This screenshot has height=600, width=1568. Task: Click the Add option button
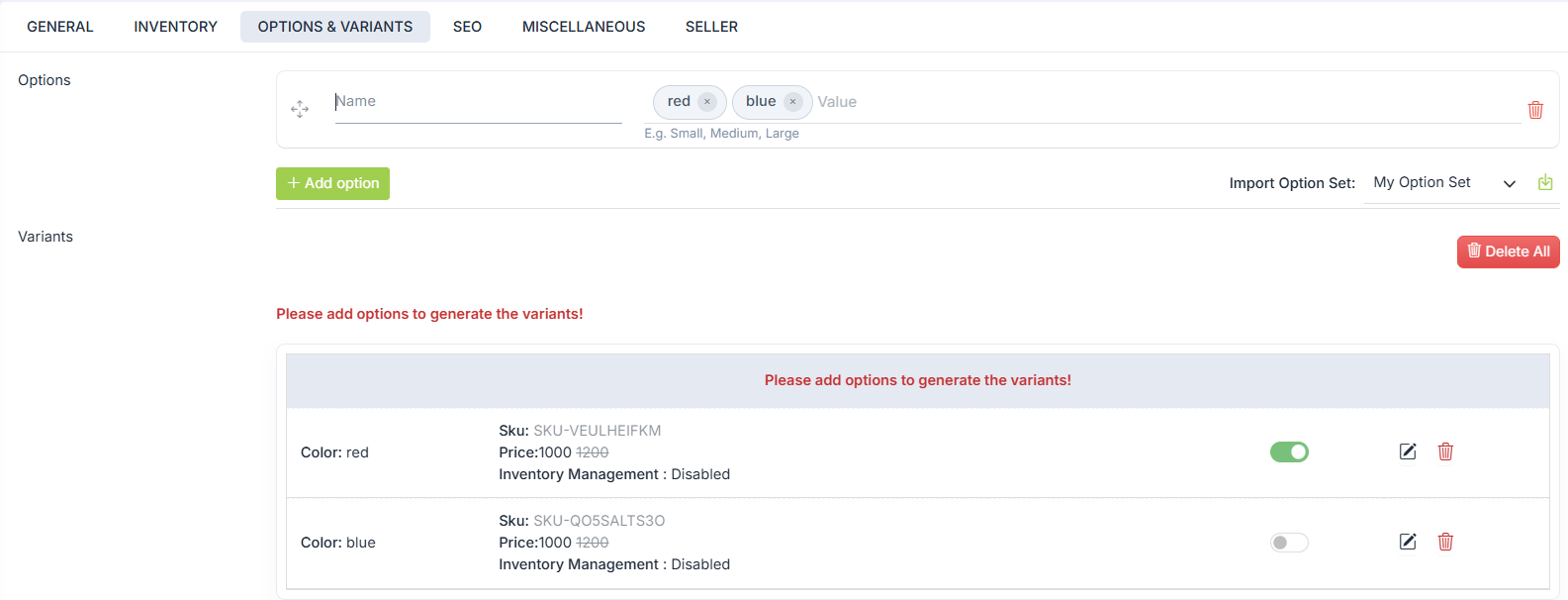point(332,183)
